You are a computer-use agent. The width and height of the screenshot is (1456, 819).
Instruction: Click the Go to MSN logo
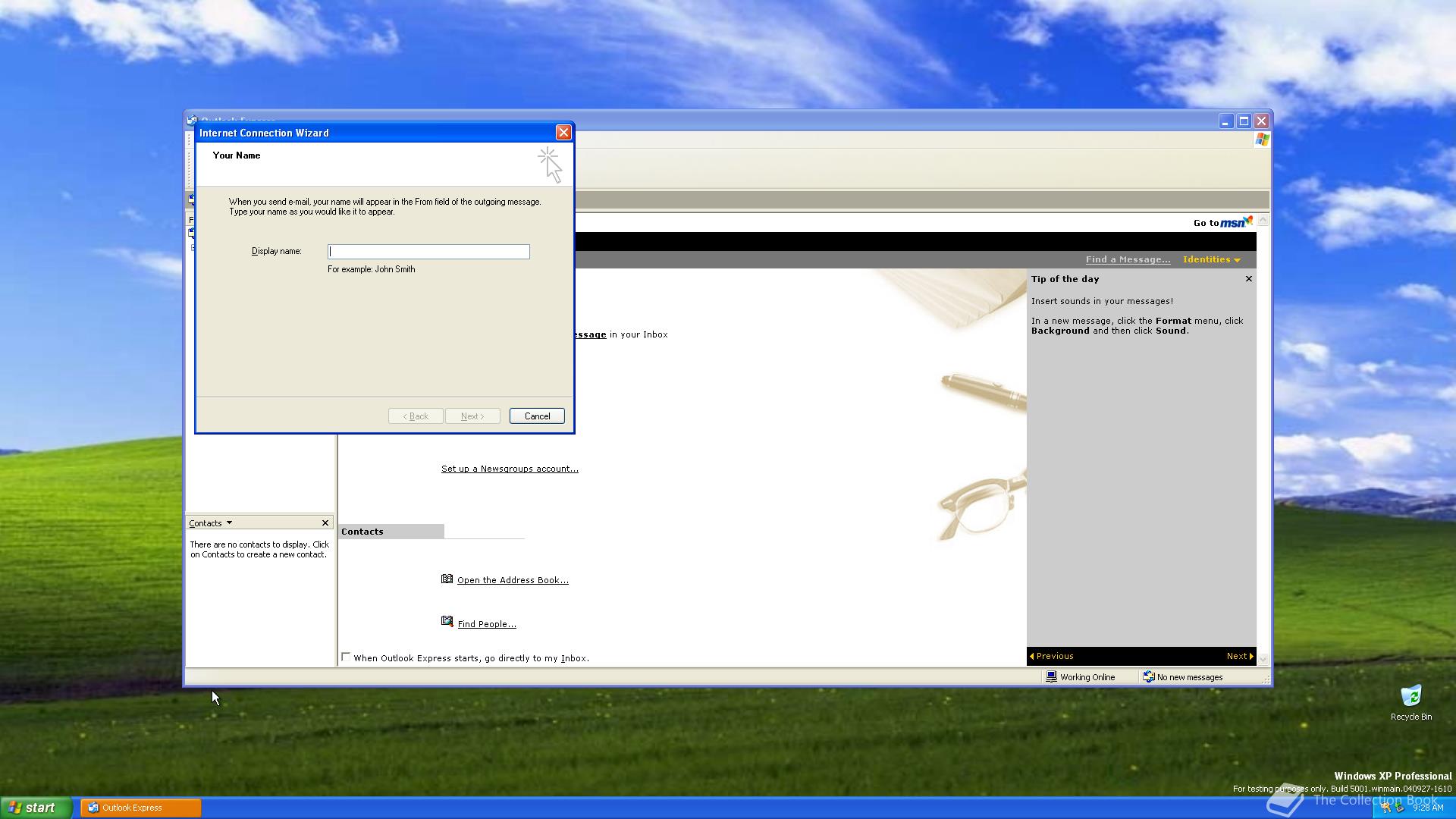(1236, 222)
